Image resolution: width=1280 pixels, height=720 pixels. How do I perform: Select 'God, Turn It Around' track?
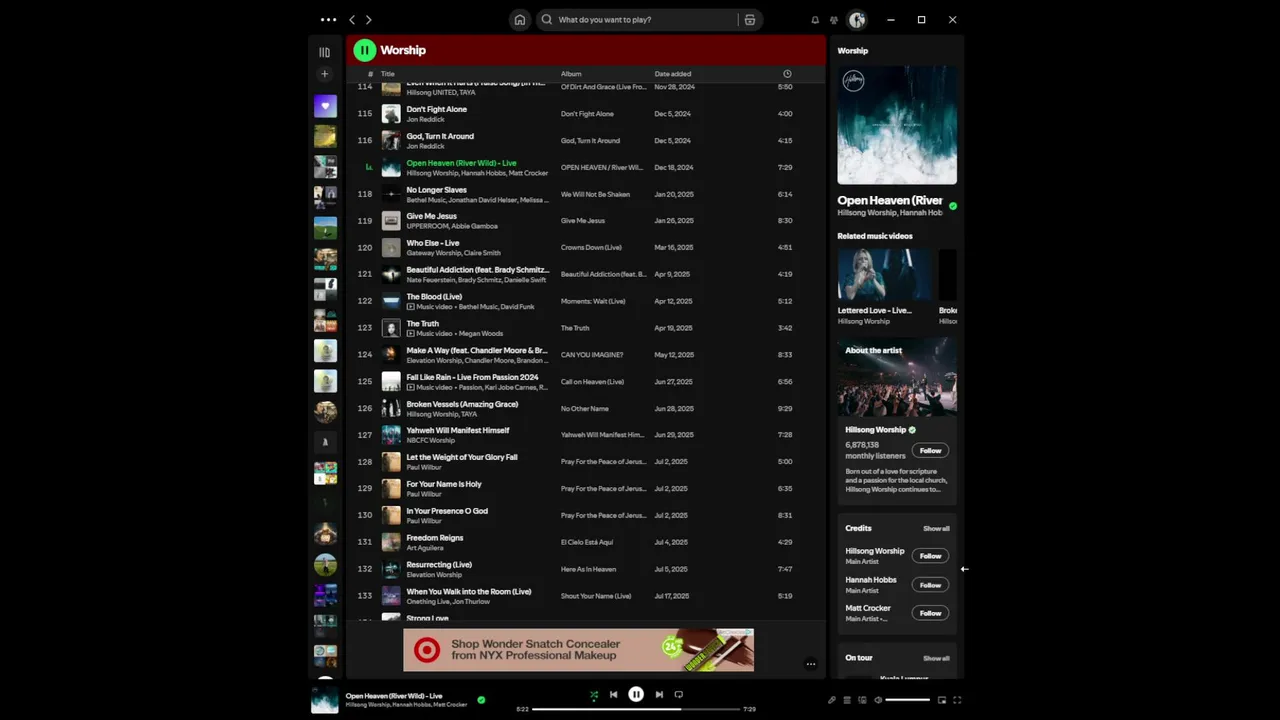click(440, 136)
